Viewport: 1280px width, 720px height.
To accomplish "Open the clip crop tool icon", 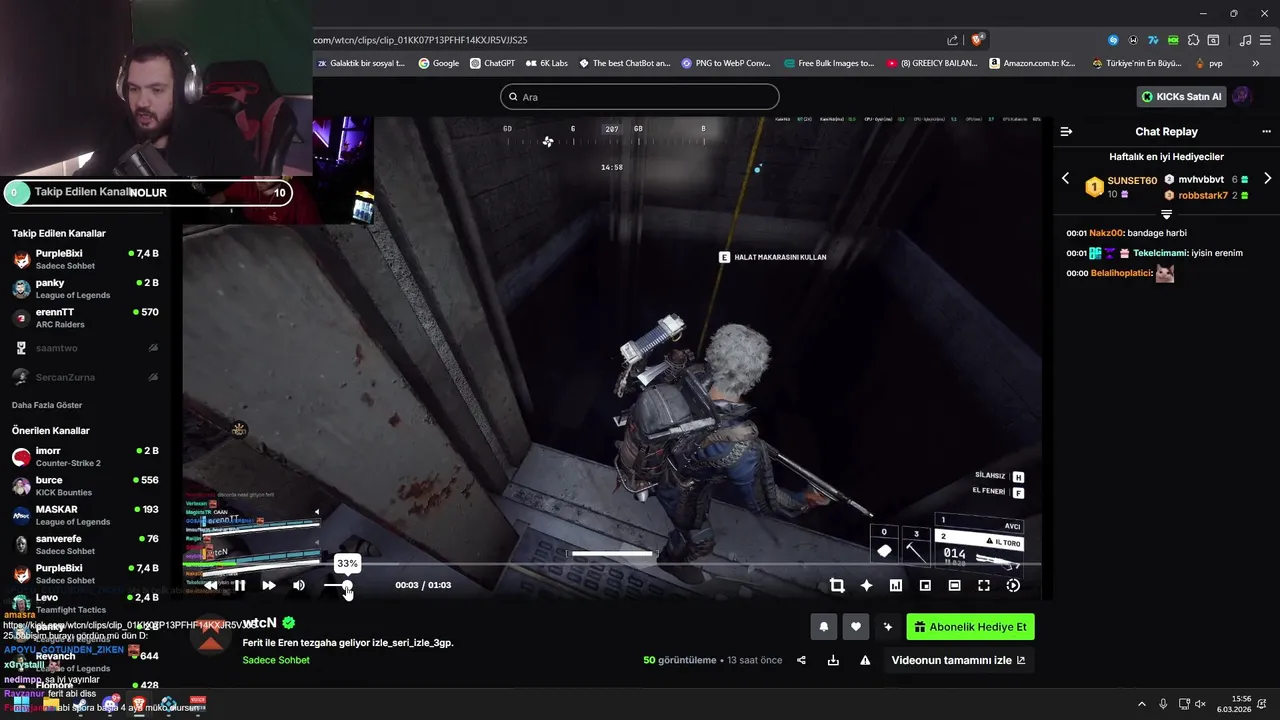I will 837,586.
